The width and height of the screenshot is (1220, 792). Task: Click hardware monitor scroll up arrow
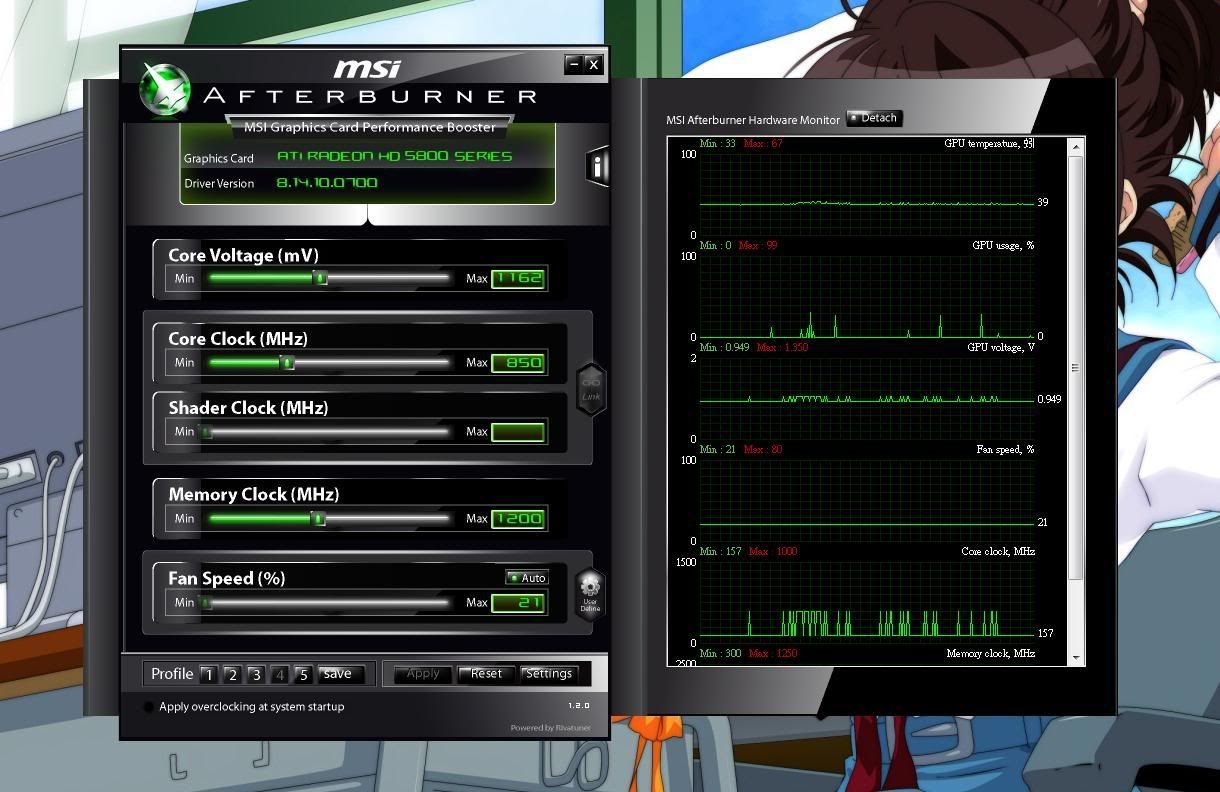click(1076, 147)
